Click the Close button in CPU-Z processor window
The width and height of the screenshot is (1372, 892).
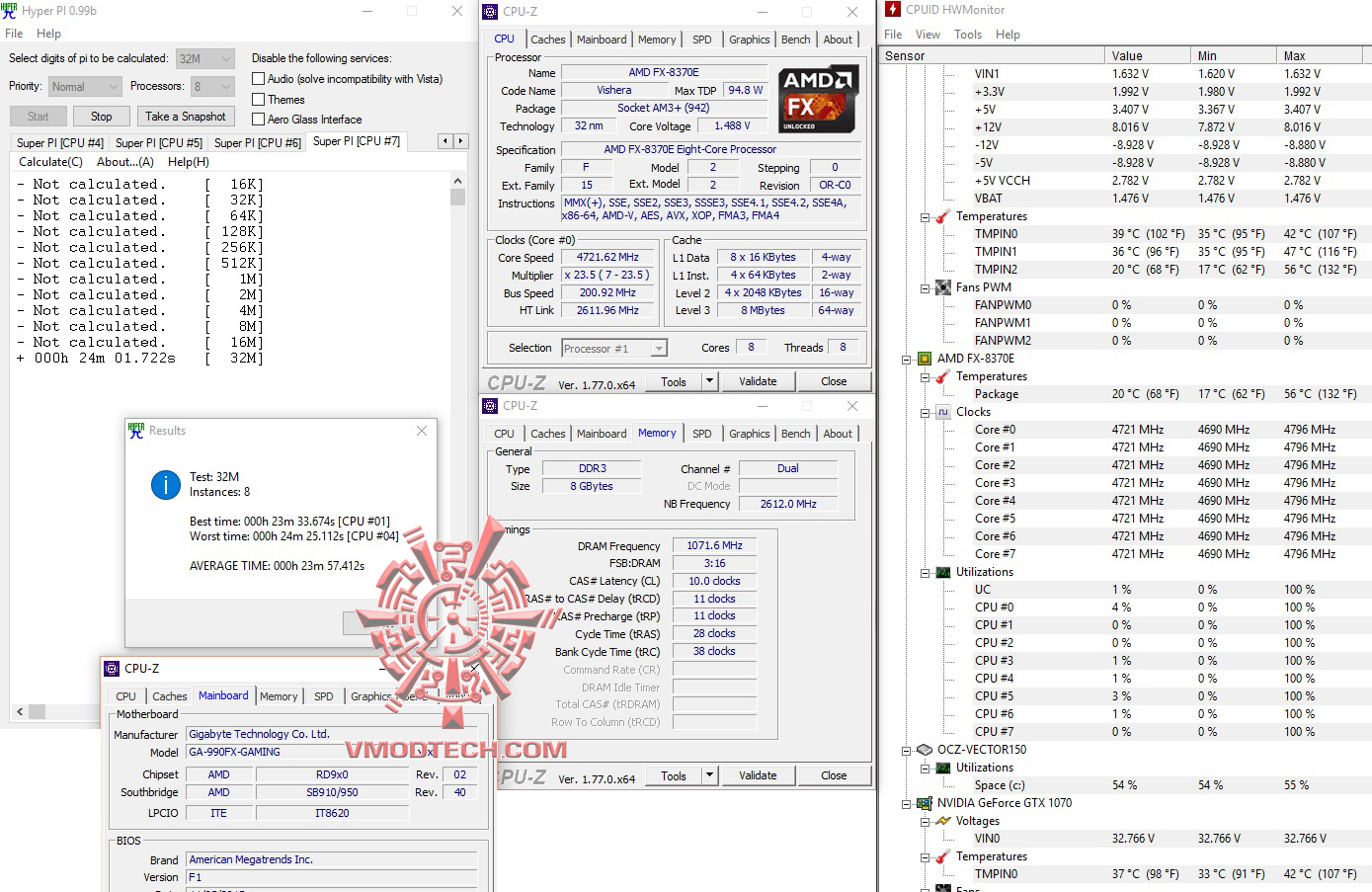834,381
